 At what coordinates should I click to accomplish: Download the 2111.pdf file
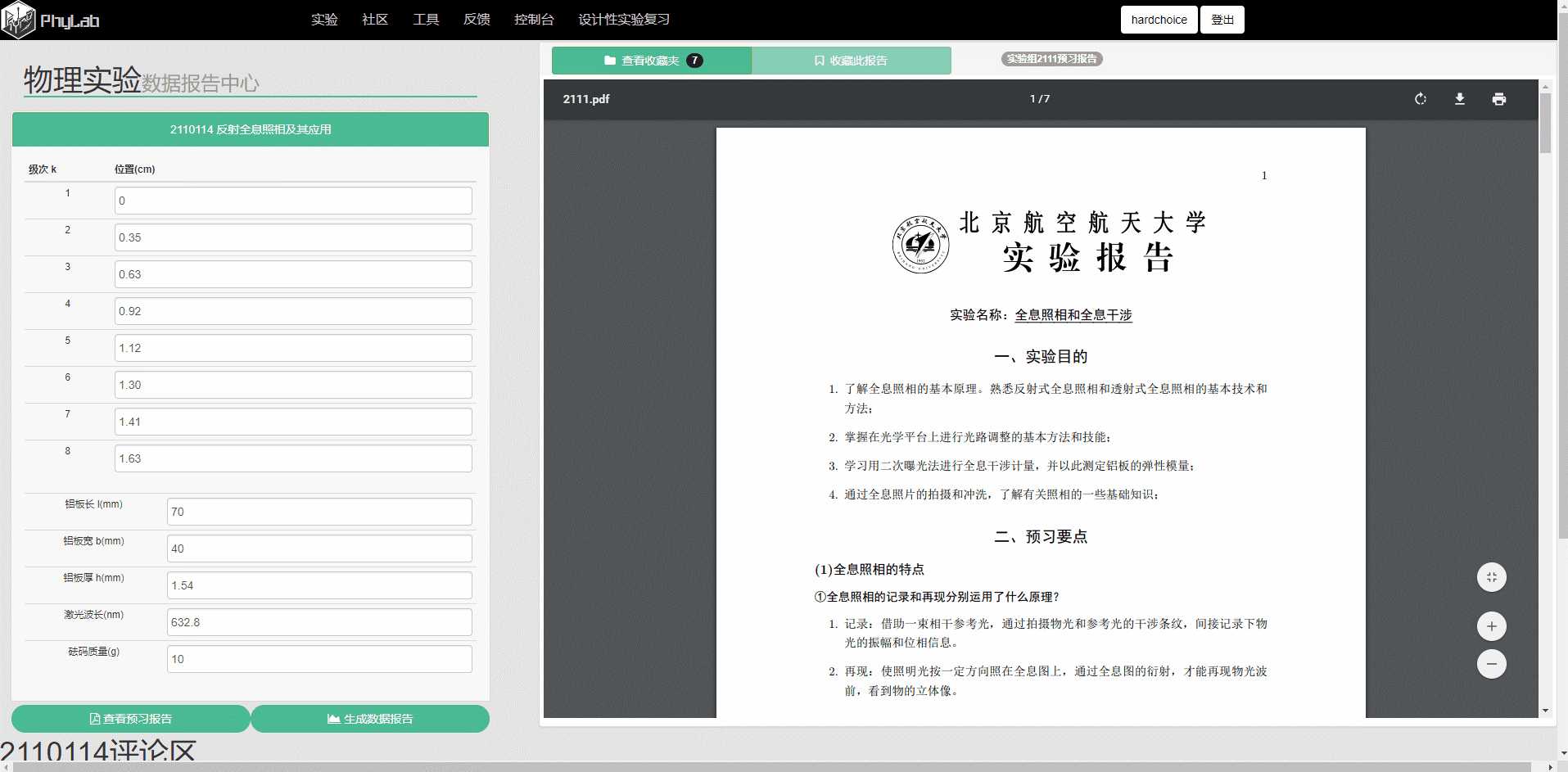pyautogui.click(x=1460, y=99)
